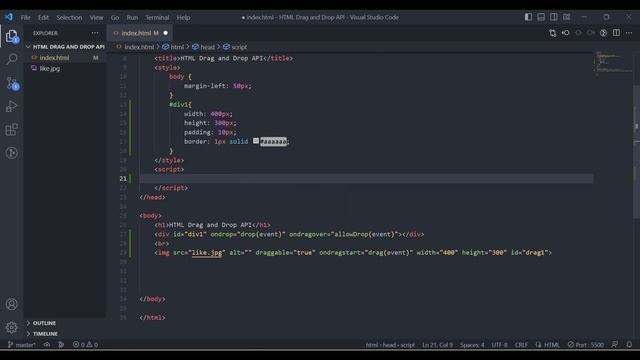Click the closing </script> tag on line 22
The width and height of the screenshot is (640, 360).
tap(171, 188)
